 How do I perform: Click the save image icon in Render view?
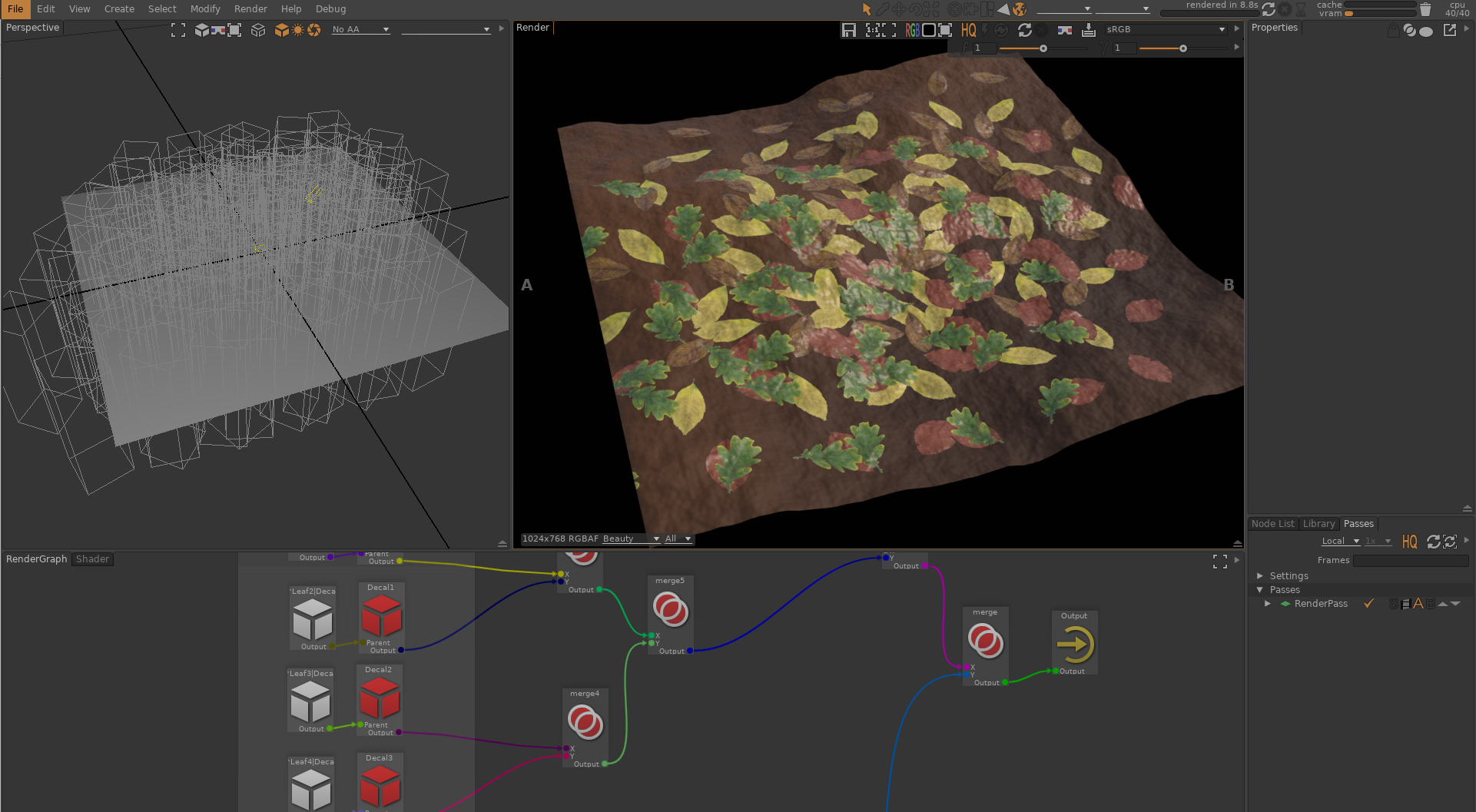848,30
